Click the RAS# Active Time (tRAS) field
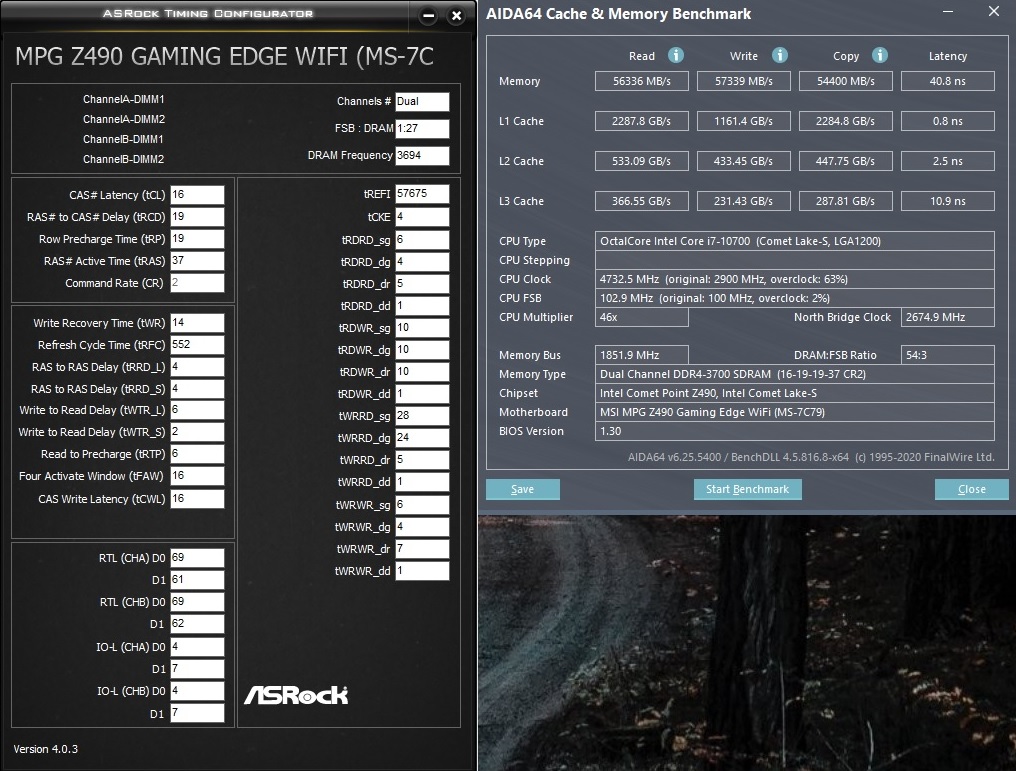Screen dimensions: 1016x771 (197, 261)
